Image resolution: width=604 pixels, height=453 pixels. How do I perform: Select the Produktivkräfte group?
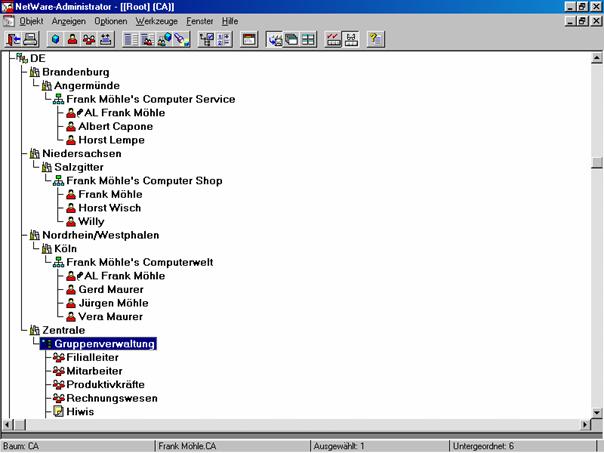(x=106, y=384)
